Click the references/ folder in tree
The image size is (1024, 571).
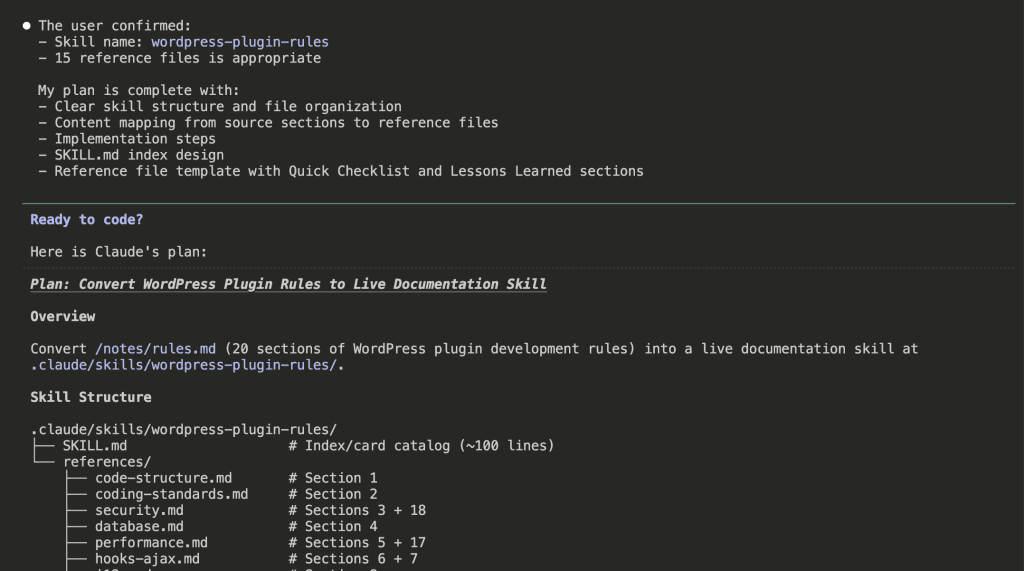click(x=106, y=462)
